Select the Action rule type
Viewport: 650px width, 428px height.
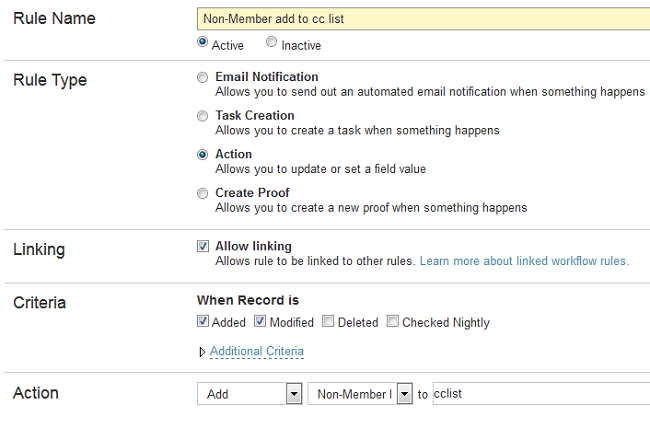[x=203, y=155]
